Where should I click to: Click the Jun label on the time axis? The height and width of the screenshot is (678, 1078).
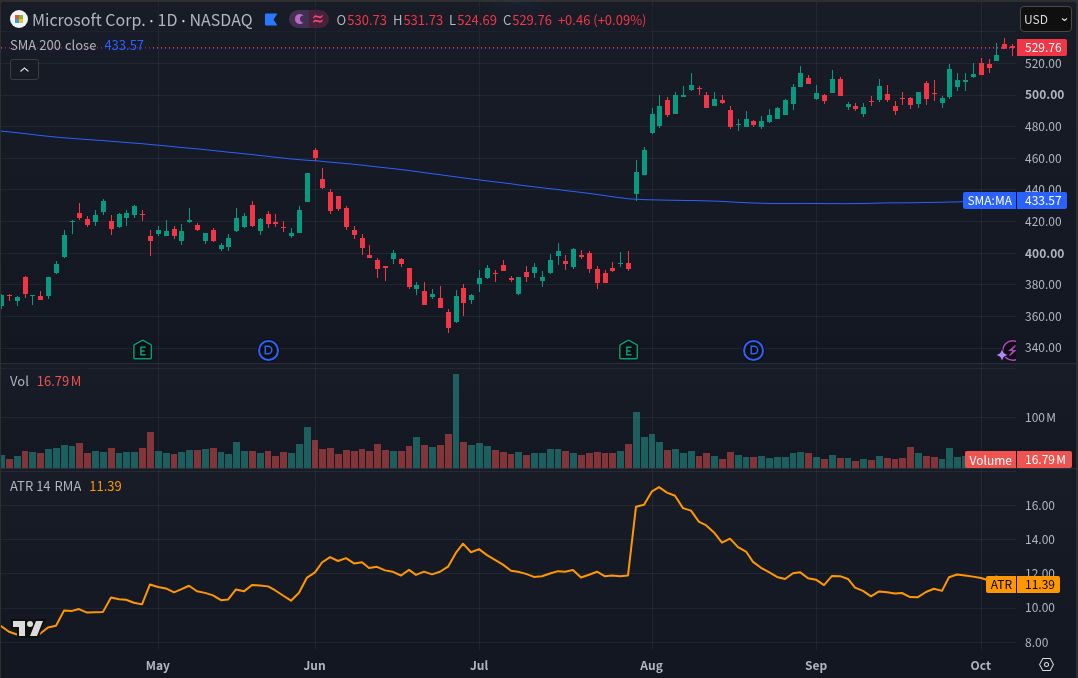tap(314, 665)
